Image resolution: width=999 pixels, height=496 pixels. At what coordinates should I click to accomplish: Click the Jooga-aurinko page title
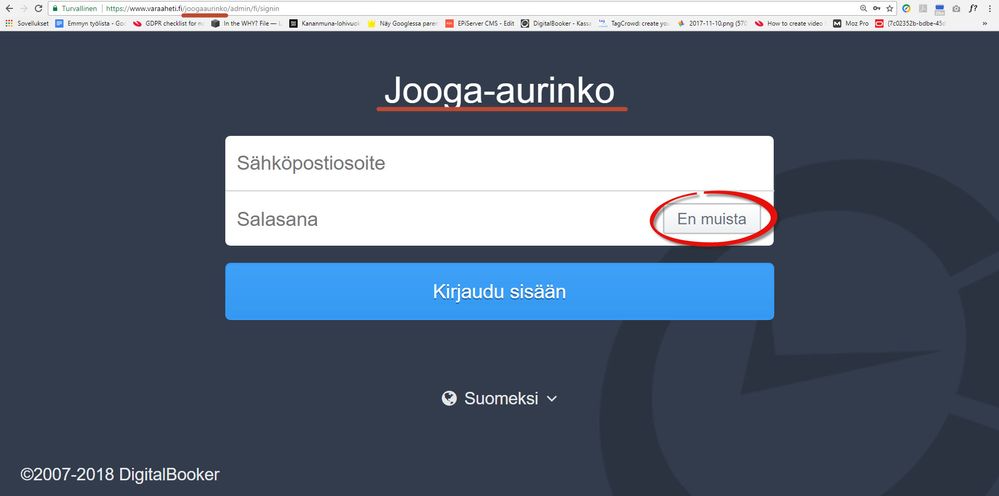(500, 91)
